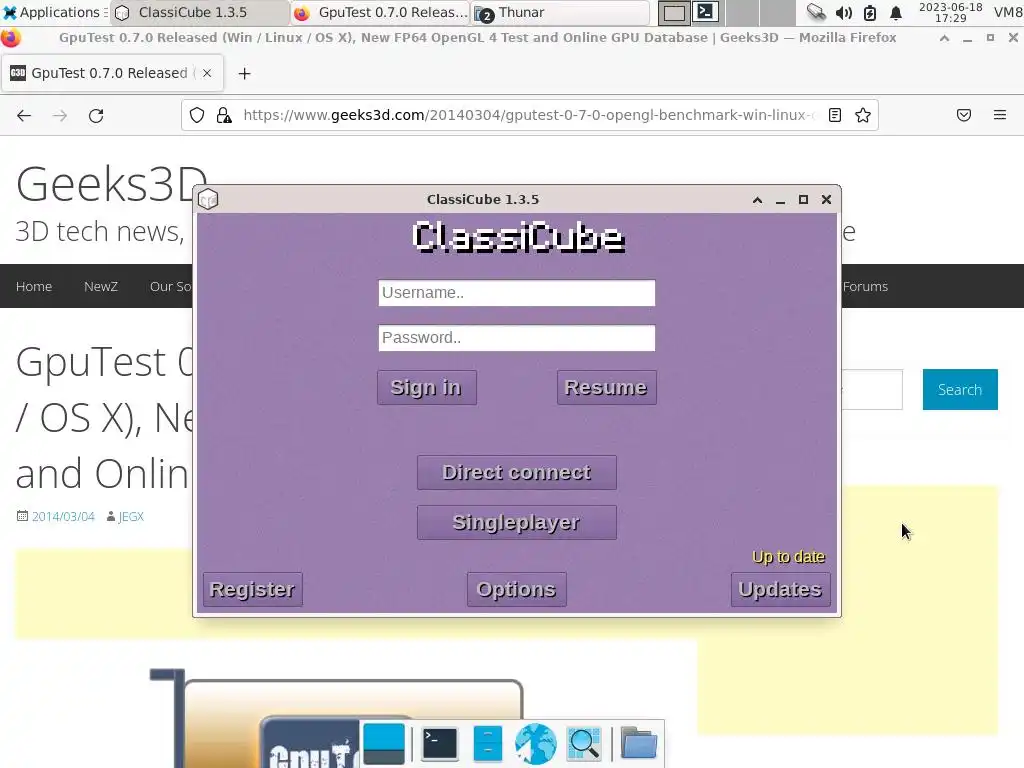Click the terminal icon in top panel
The height and width of the screenshot is (768, 1024).
click(x=705, y=12)
